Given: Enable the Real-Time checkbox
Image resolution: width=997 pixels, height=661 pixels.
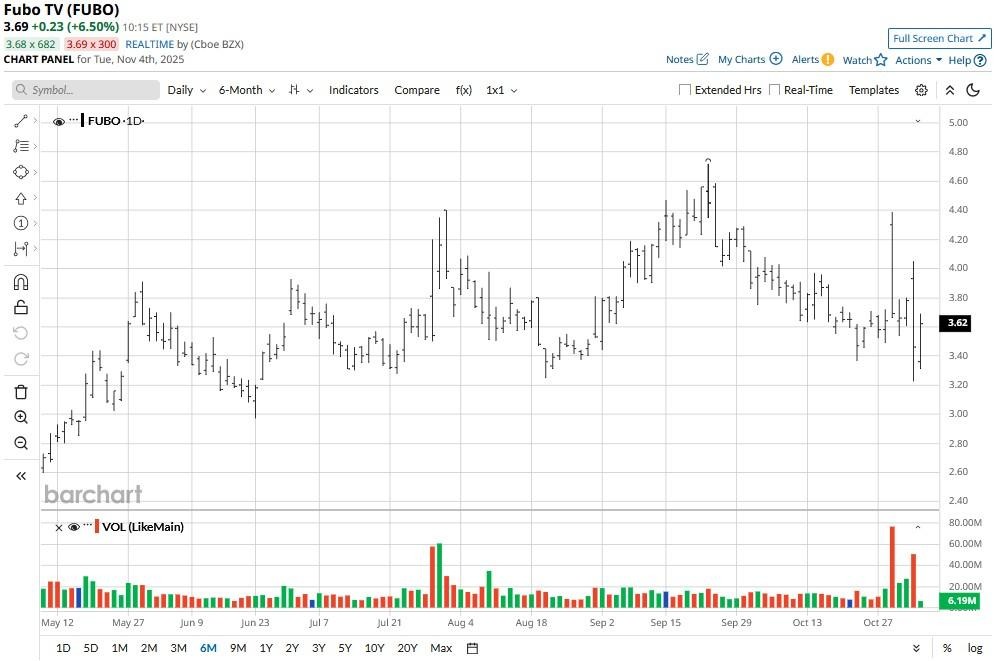Looking at the screenshot, I should click(774, 90).
